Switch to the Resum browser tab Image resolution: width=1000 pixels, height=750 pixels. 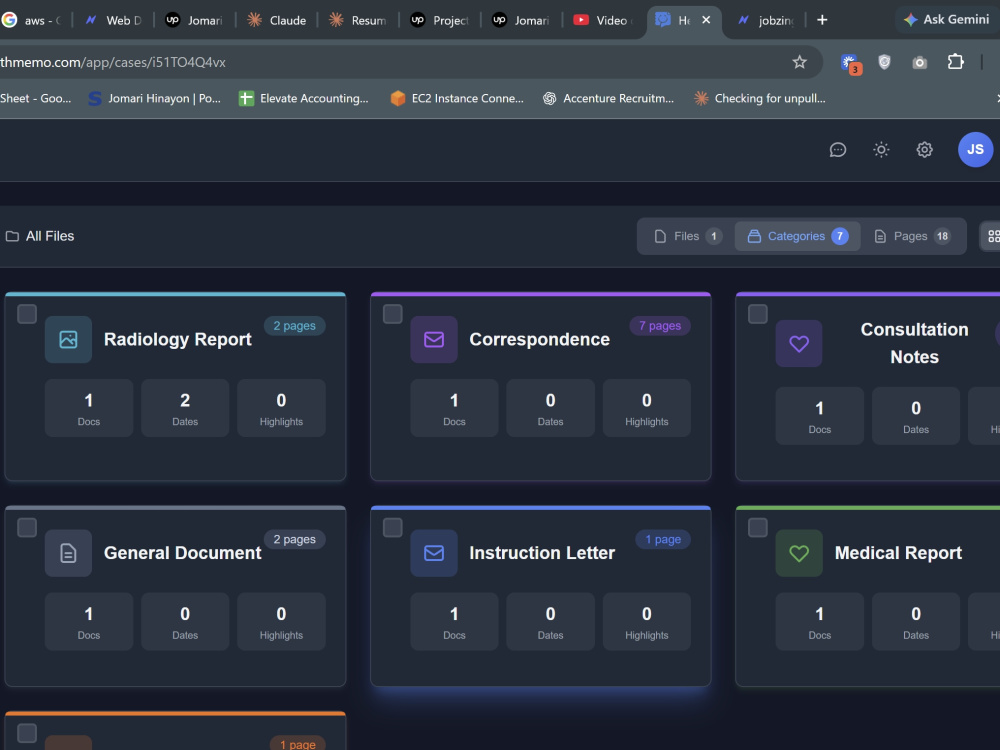358,20
